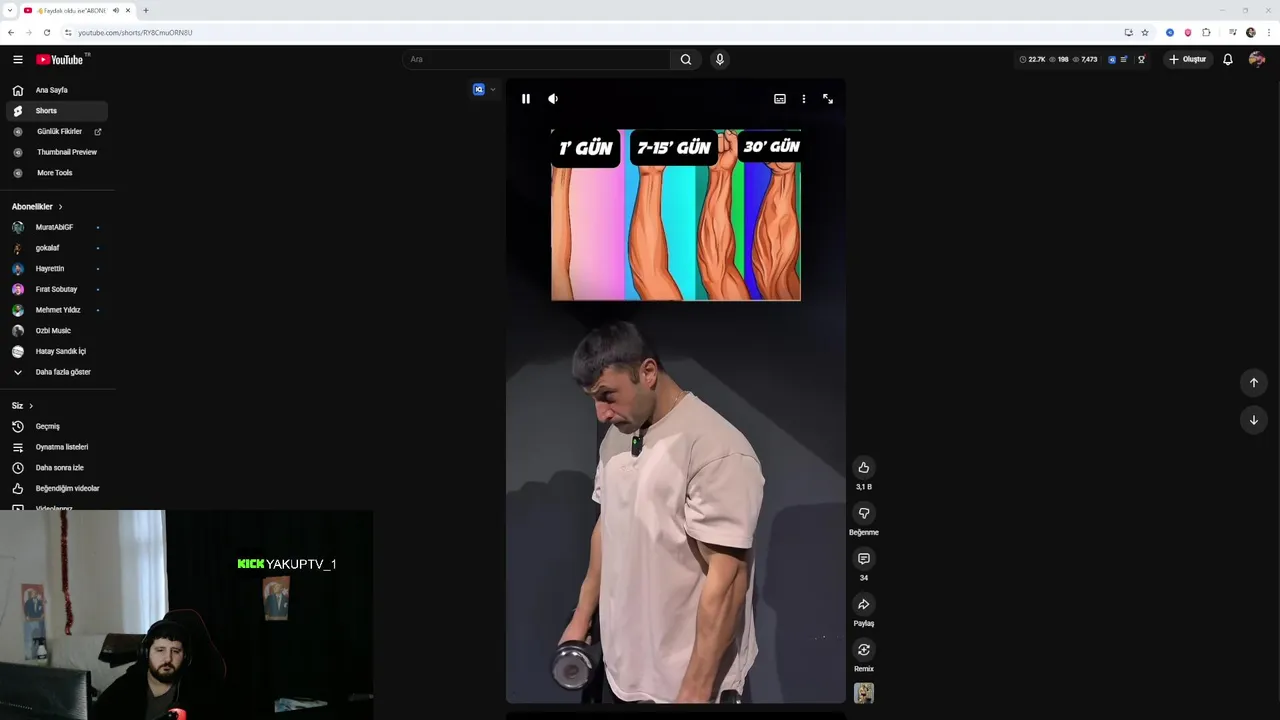Open Beğendiğim videolar list

(x=57, y=488)
